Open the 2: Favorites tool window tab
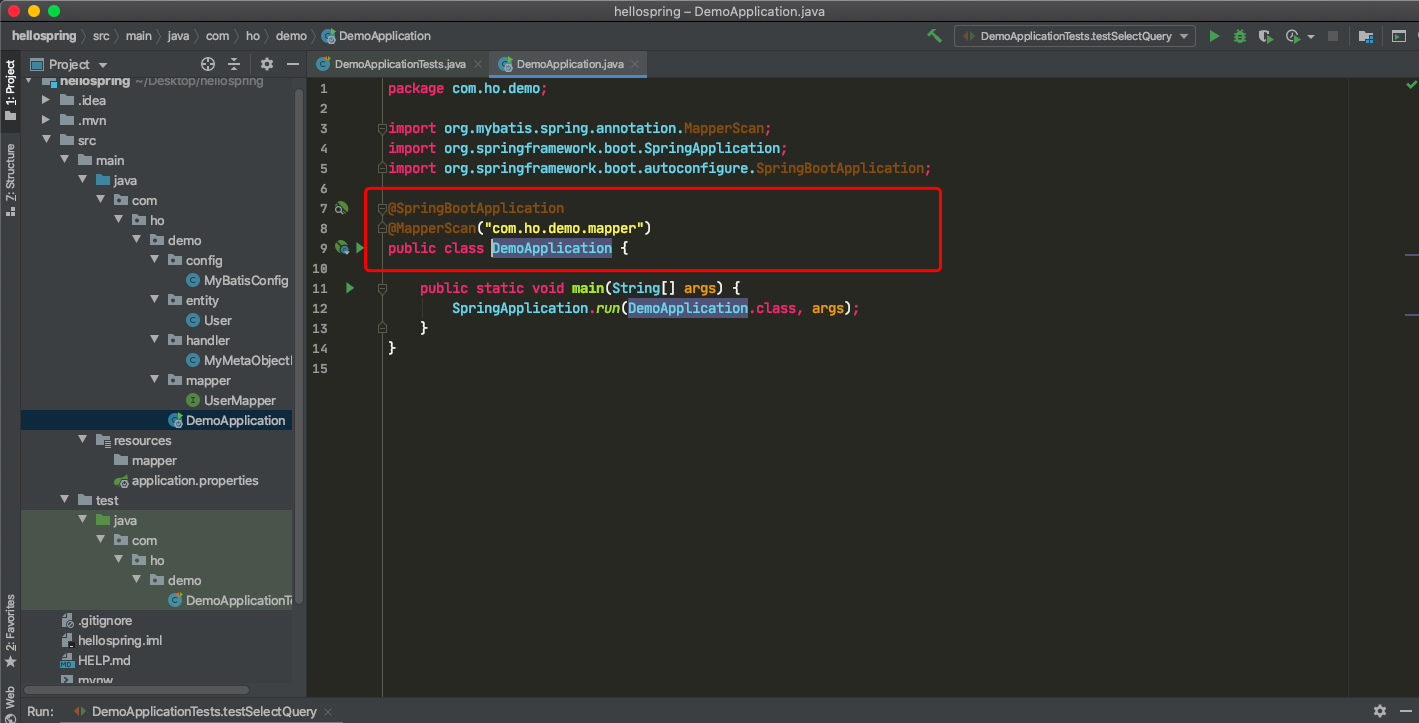Image resolution: width=1419 pixels, height=723 pixels. click(x=10, y=630)
